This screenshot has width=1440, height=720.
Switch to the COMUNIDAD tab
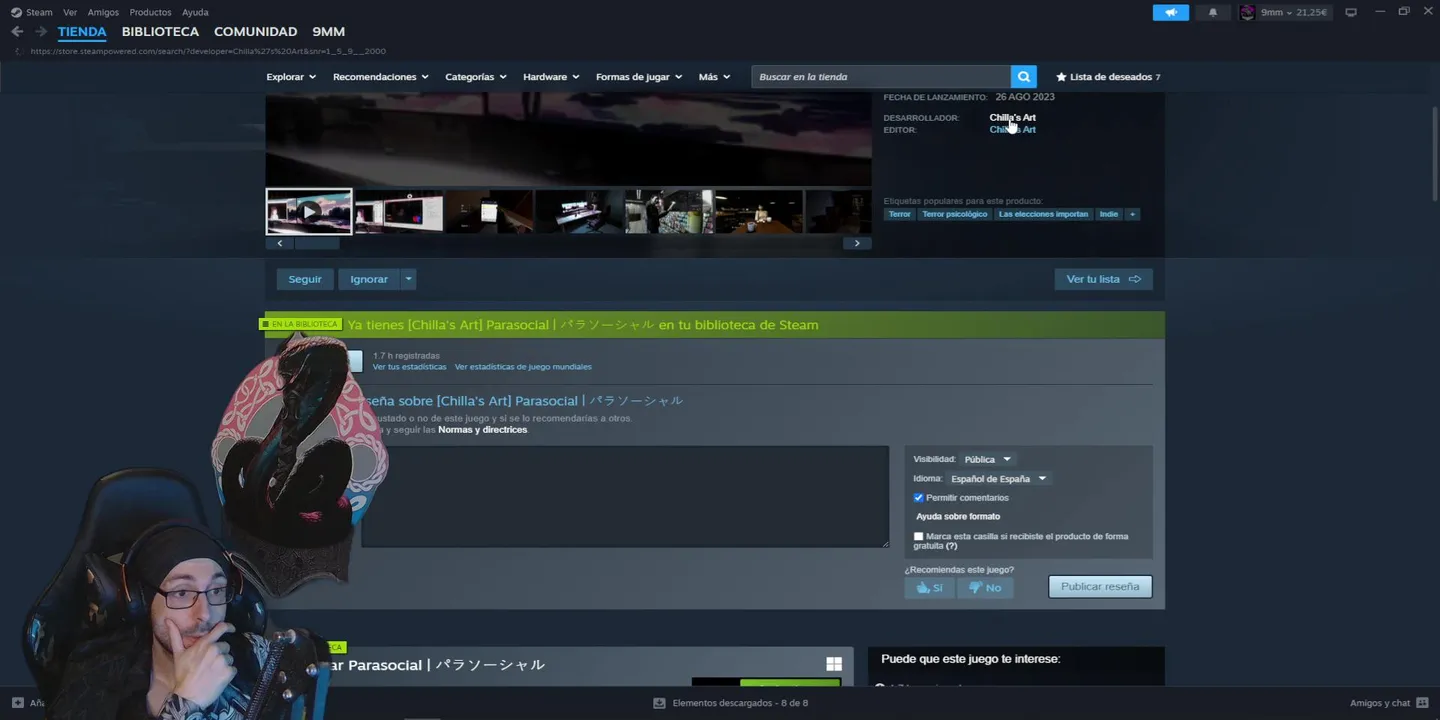pos(255,32)
